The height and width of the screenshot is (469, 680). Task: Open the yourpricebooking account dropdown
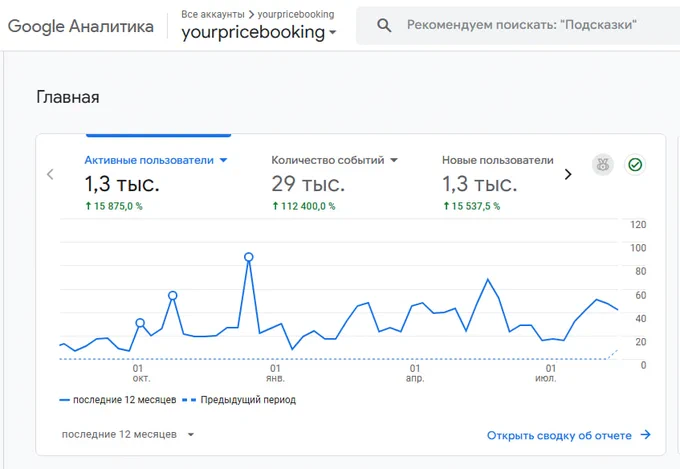tap(259, 32)
